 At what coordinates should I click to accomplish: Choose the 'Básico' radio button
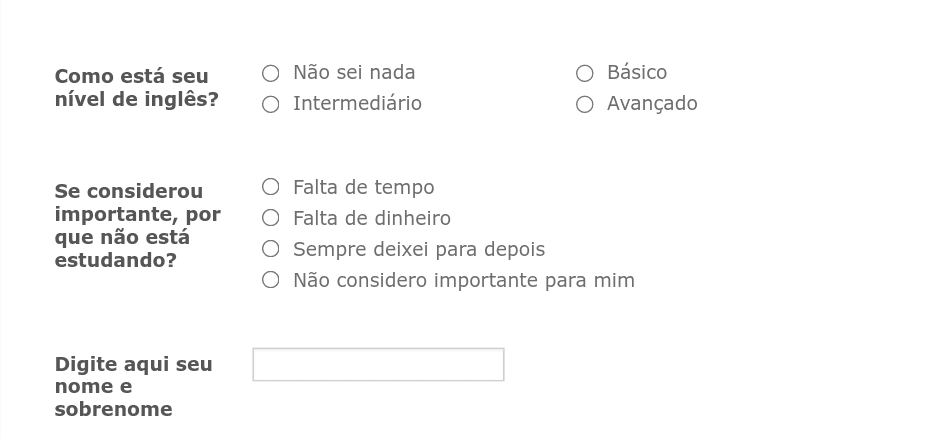(x=585, y=73)
